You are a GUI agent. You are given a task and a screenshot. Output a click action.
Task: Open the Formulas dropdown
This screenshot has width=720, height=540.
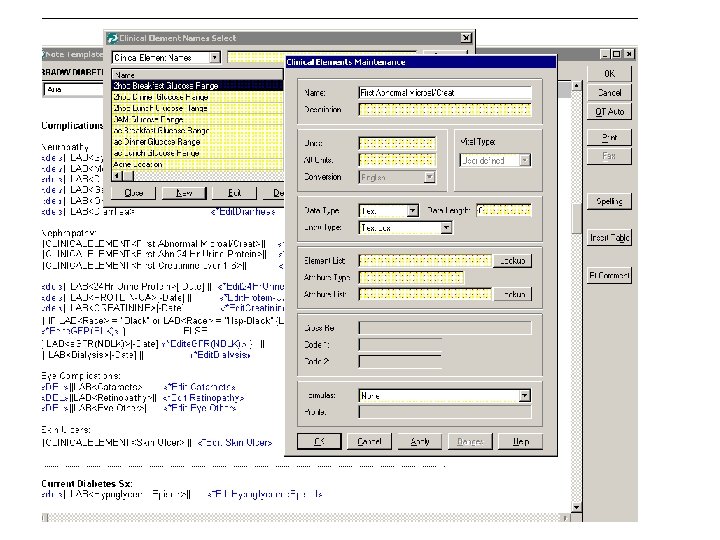coord(524,396)
